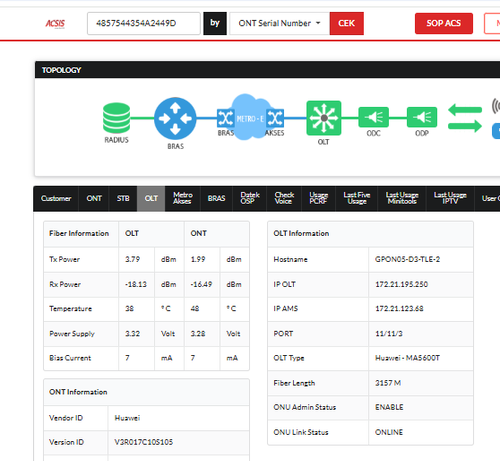Open the Datek OSP tab

tap(250, 198)
